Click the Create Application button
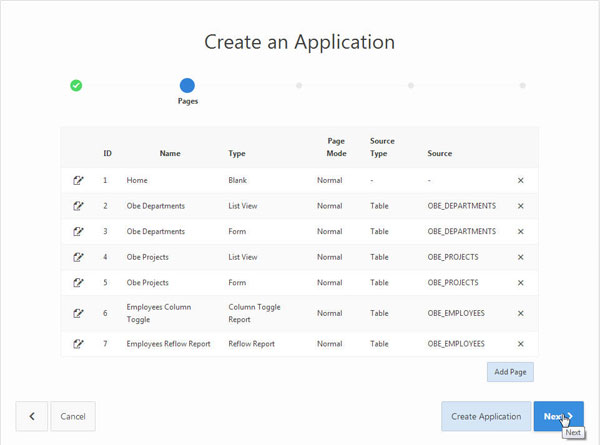The width and height of the screenshot is (600, 445). (x=486, y=416)
